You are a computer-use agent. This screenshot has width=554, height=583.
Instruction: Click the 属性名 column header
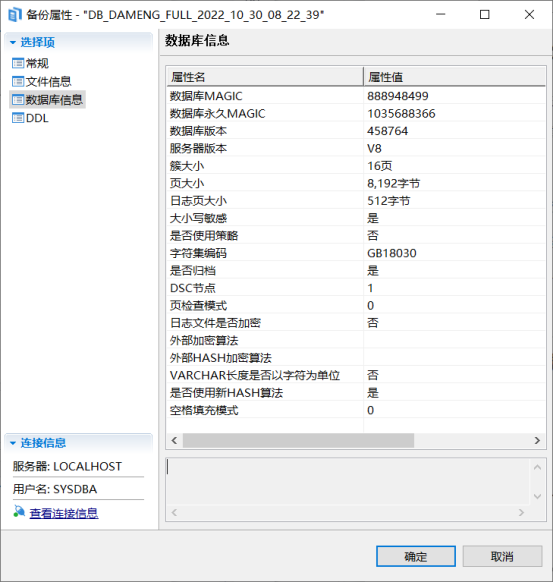coord(265,77)
